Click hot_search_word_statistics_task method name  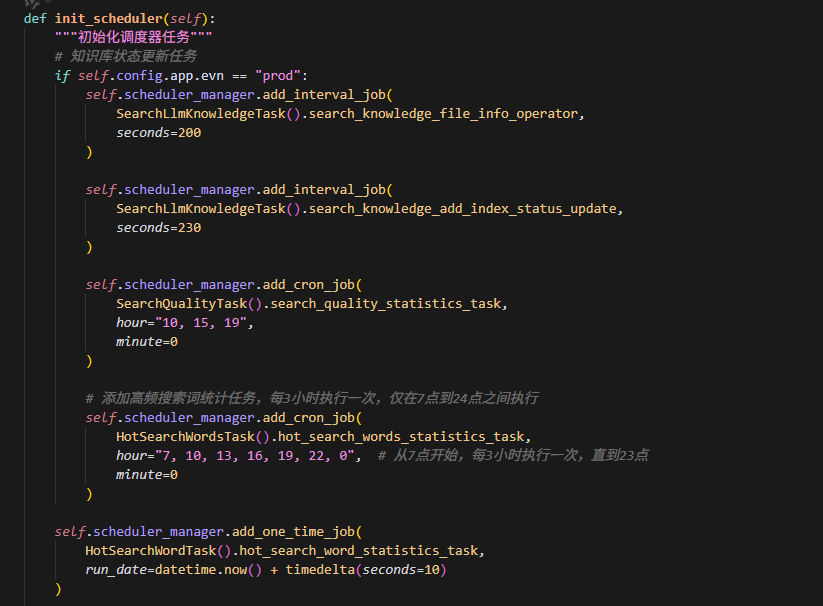tap(359, 551)
